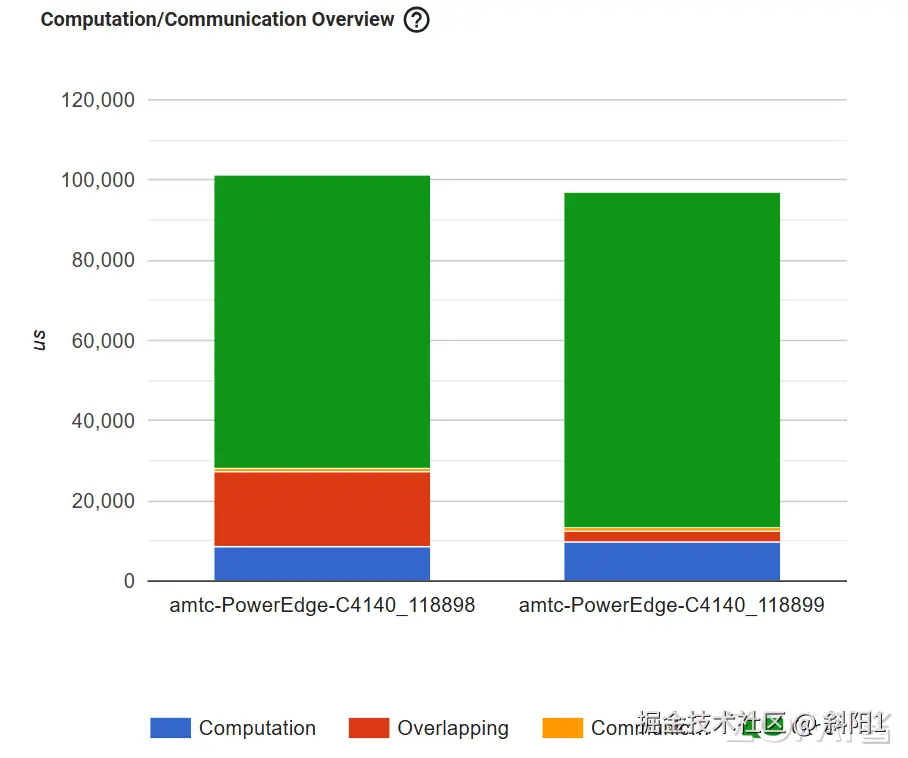The image size is (908, 758).
Task: Click the us y-axis unit label
Action: point(39,340)
